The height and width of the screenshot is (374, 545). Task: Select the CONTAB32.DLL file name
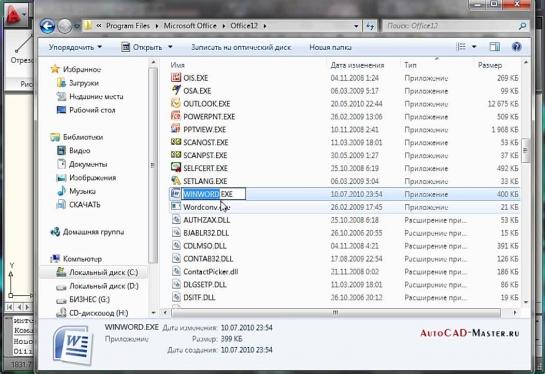click(x=208, y=259)
